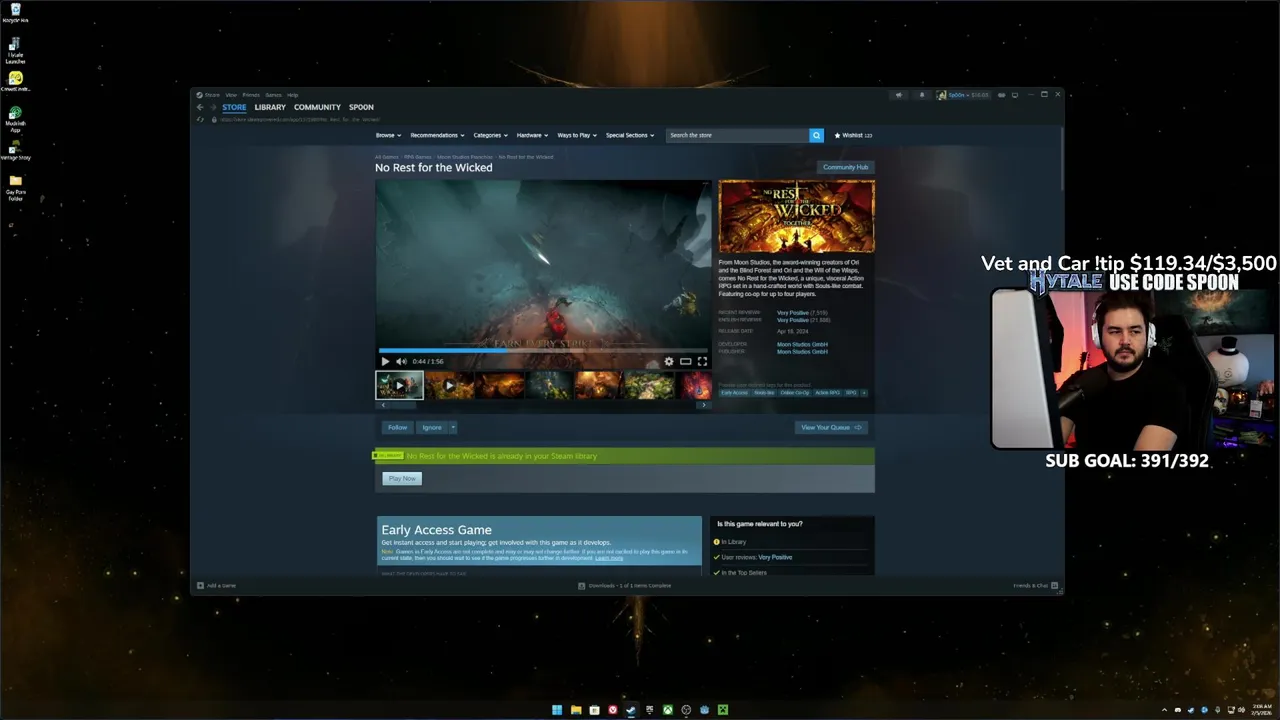The width and height of the screenshot is (1280, 720).
Task: Open the SPOON profile tab
Action: (361, 107)
